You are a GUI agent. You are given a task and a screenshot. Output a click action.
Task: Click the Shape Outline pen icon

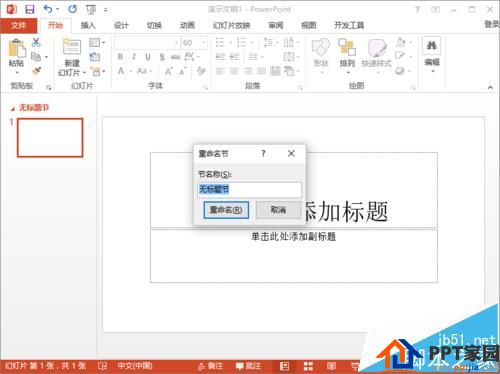coord(400,56)
